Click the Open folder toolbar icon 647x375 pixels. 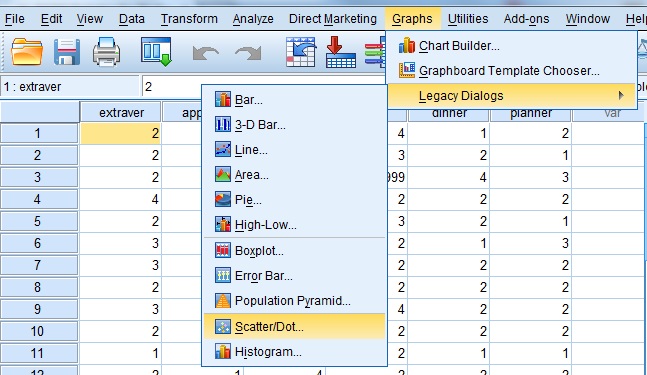pos(27,52)
